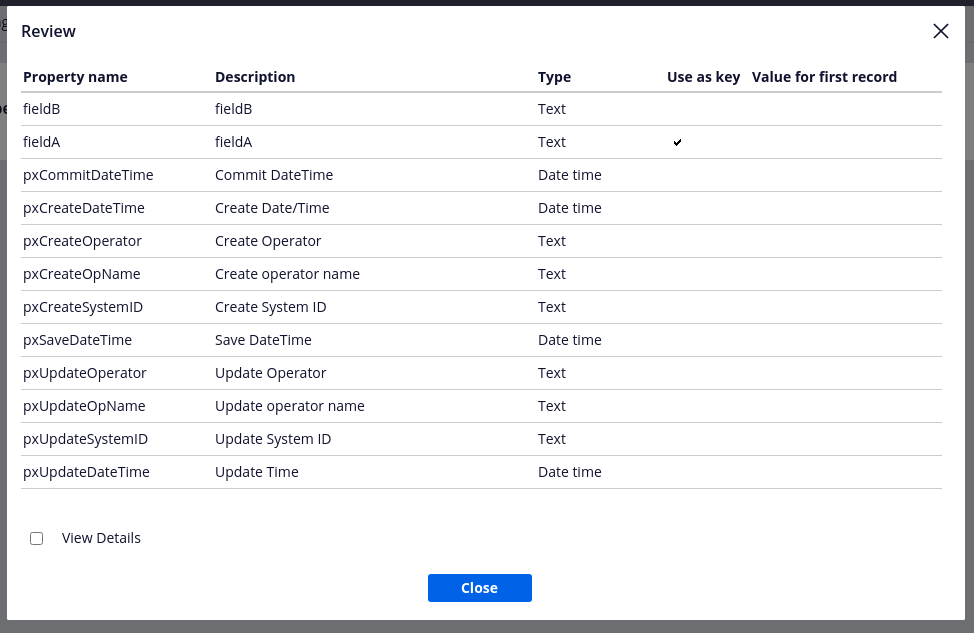The image size is (974, 633).
Task: Click the Use as key column header
Action: 703,76
